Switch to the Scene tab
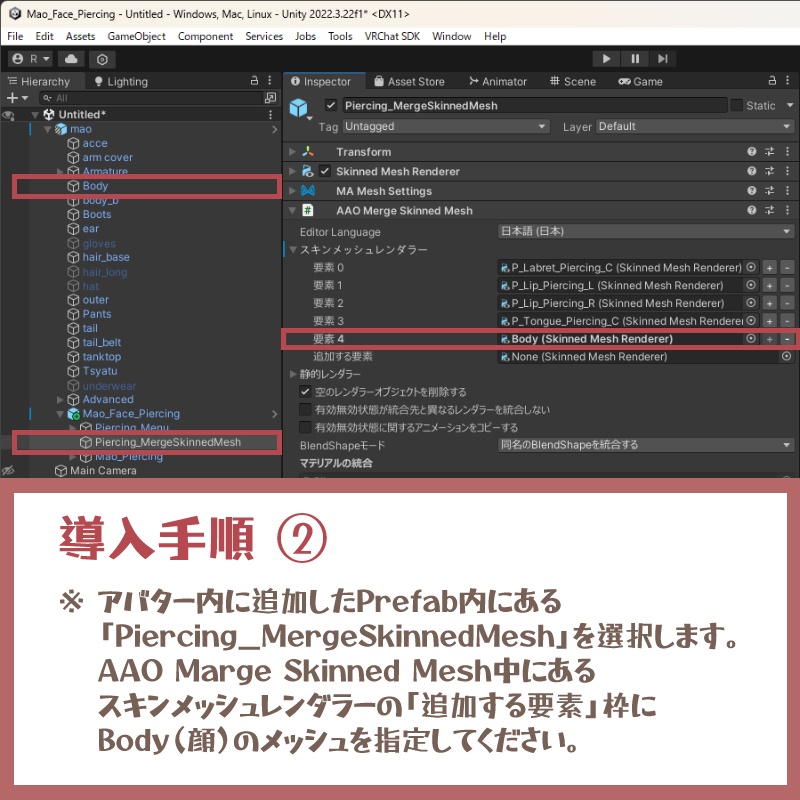This screenshot has height=800, width=800. tap(573, 82)
